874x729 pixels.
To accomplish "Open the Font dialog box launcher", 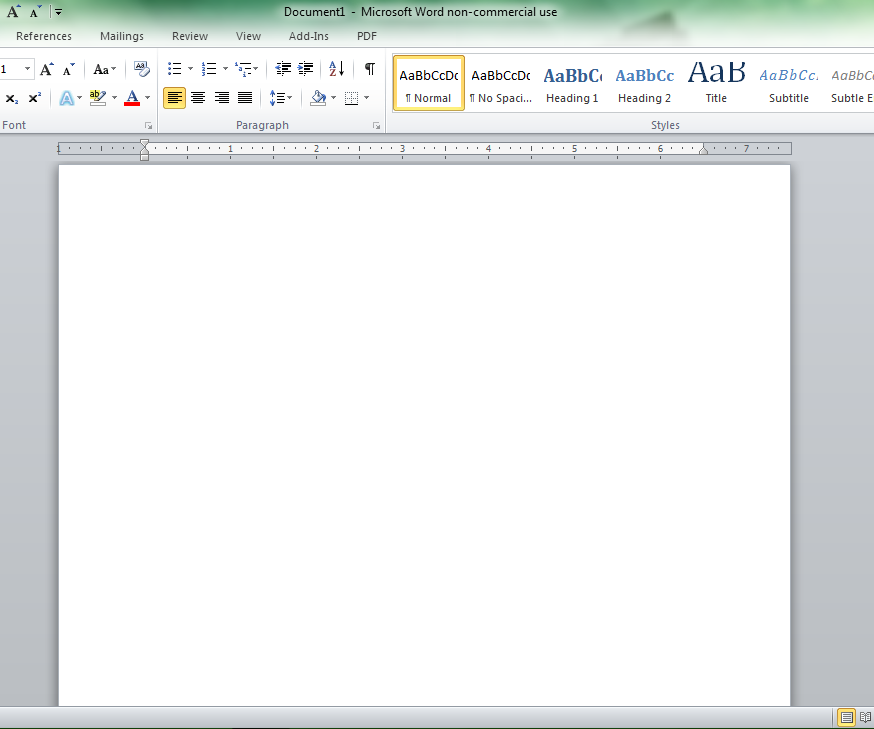I will [148, 124].
